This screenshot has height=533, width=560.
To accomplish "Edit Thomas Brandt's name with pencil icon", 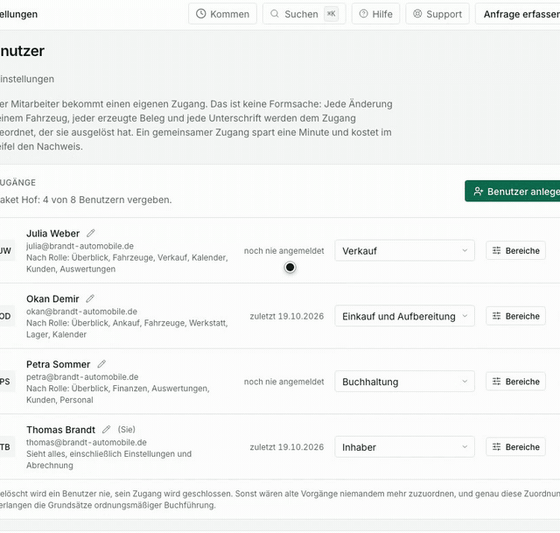I will click(x=106, y=429).
